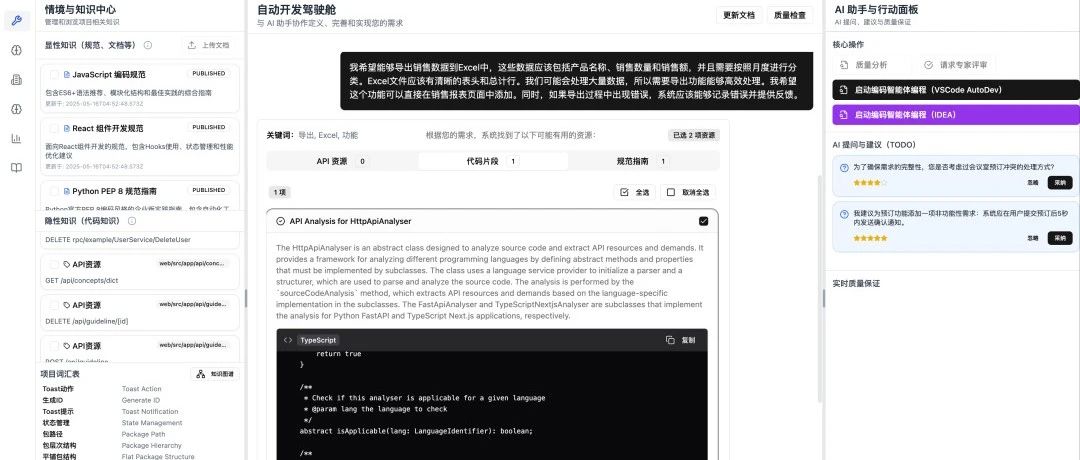Tick the Python PEP 8 规范指南 checkbox
1080x460 pixels.
point(54,191)
